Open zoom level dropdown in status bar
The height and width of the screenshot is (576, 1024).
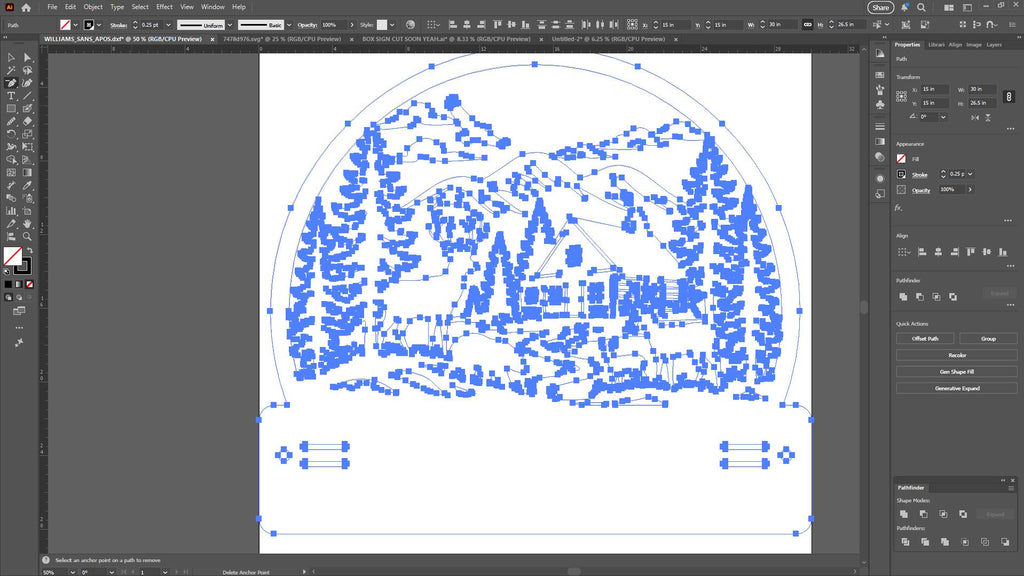pyautogui.click(x=72, y=572)
